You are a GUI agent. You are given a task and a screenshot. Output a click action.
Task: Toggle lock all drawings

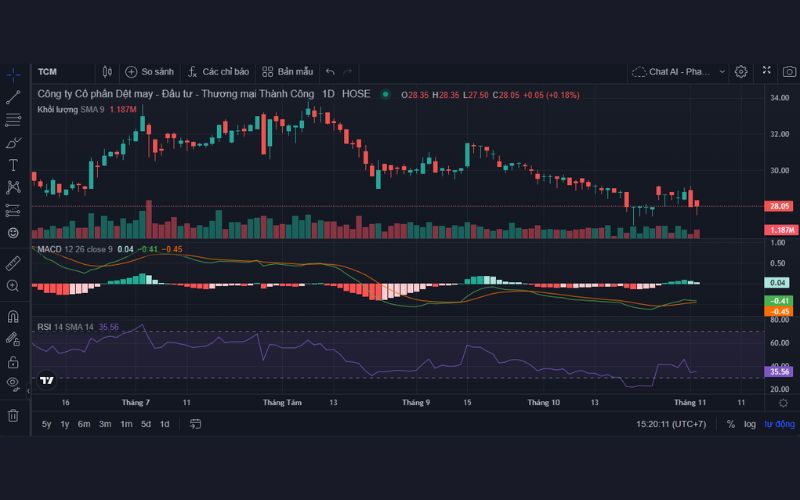13,361
